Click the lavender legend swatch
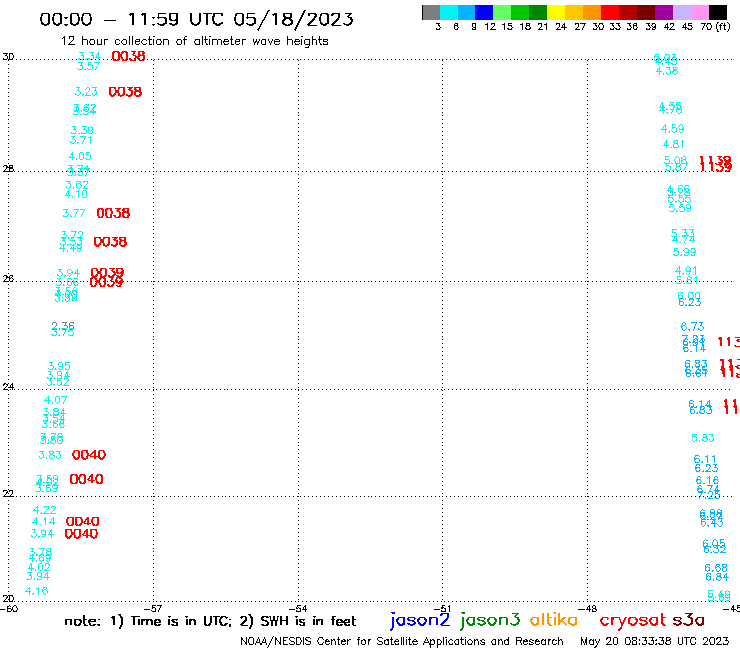Viewport: 740px width, 650px height. tap(681, 12)
